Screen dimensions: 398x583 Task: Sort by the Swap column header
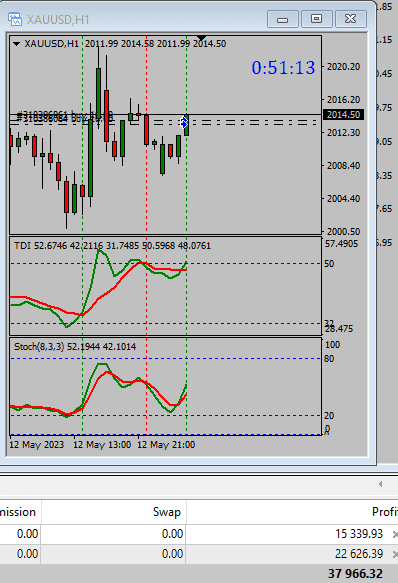coord(167,512)
